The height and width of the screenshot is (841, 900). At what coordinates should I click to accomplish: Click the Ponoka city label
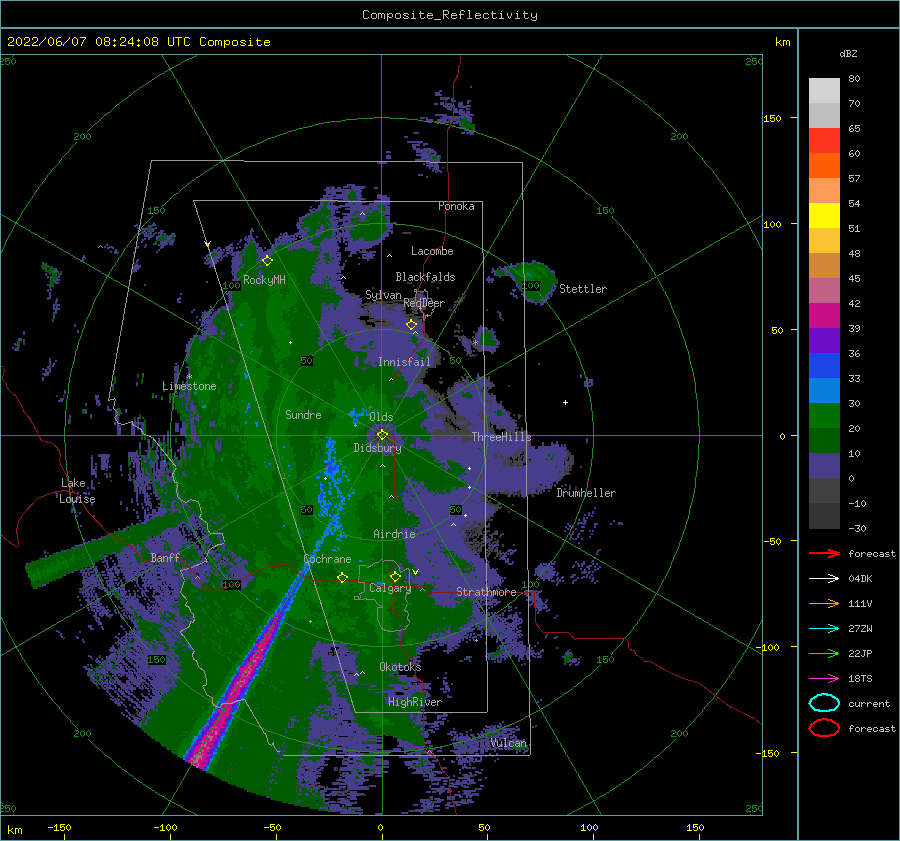456,206
